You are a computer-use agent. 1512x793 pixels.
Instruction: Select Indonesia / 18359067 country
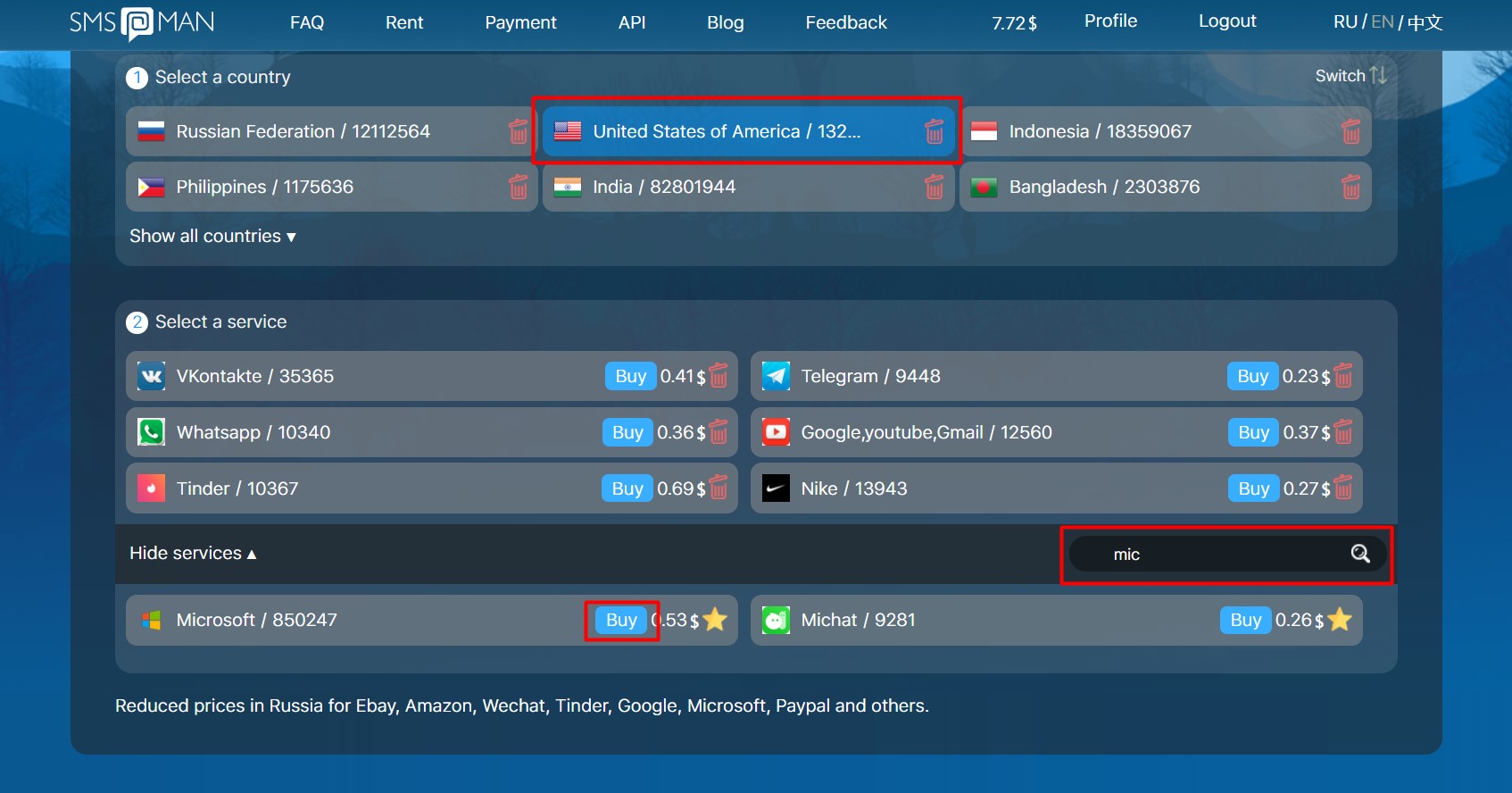[1165, 131]
